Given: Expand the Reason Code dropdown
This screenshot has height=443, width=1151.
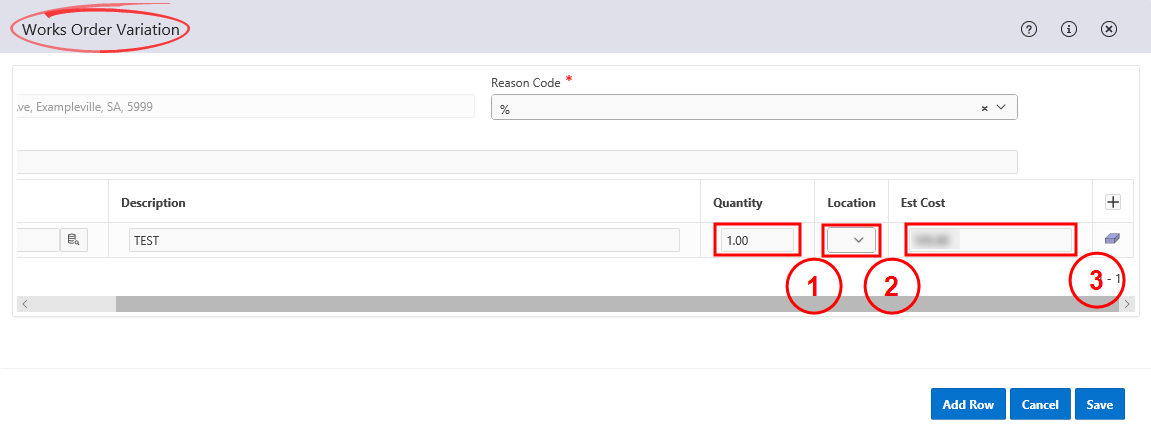Looking at the screenshot, I should pos(1001,108).
